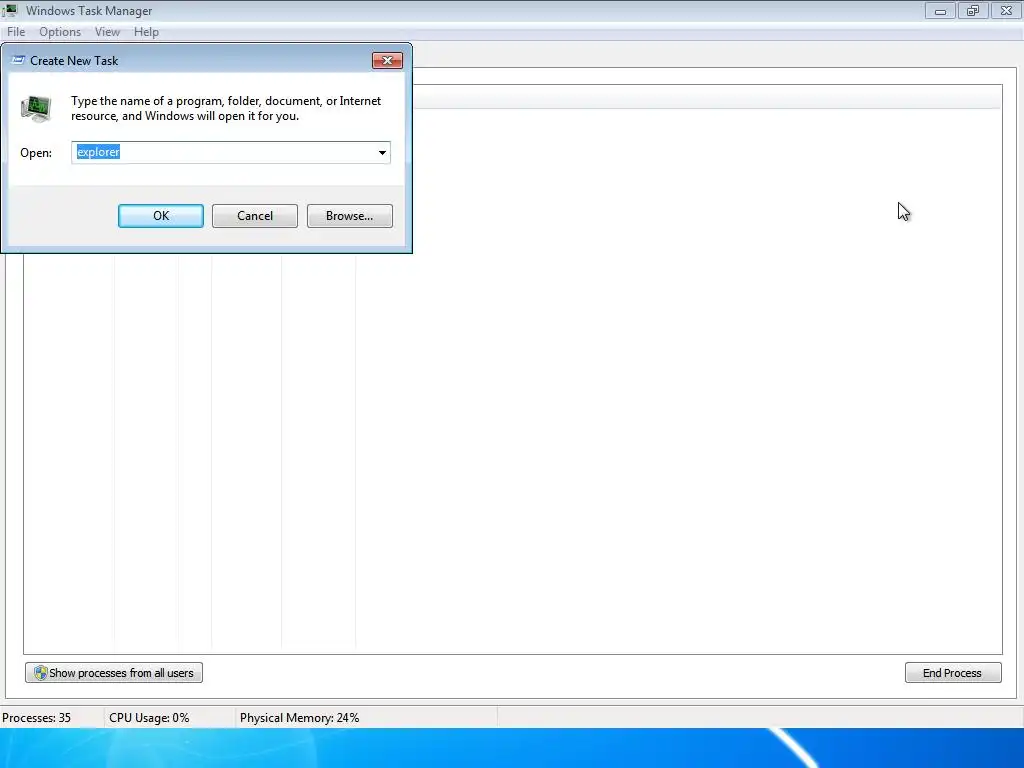Click Show processes from all users
1024x768 pixels.
click(114, 673)
